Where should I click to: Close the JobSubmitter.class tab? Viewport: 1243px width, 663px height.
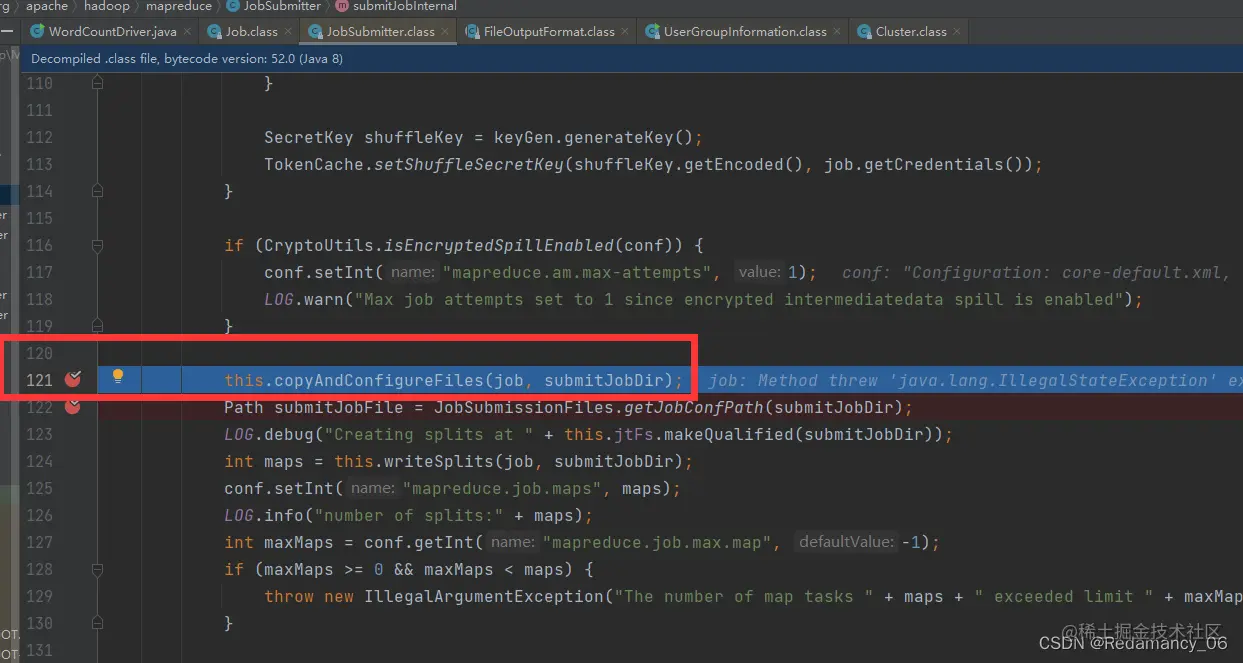pos(445,32)
